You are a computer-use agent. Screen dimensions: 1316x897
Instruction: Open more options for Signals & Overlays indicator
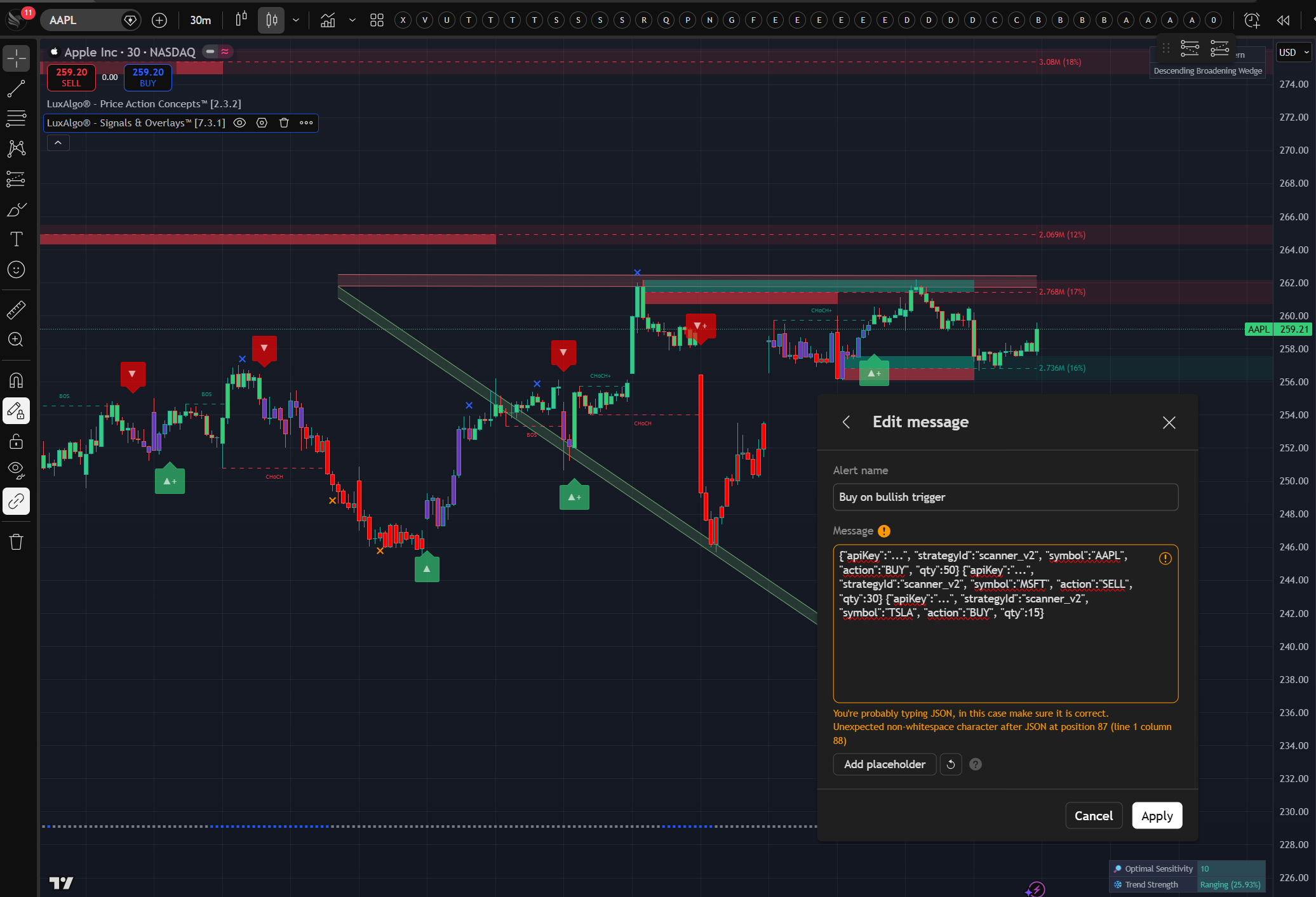click(307, 123)
